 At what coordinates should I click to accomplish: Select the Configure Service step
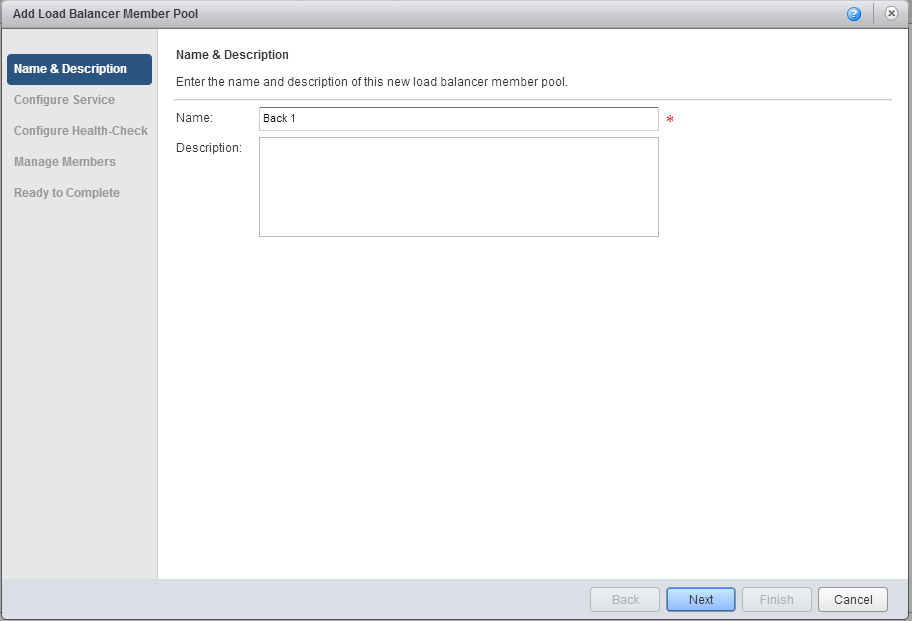click(x=64, y=99)
